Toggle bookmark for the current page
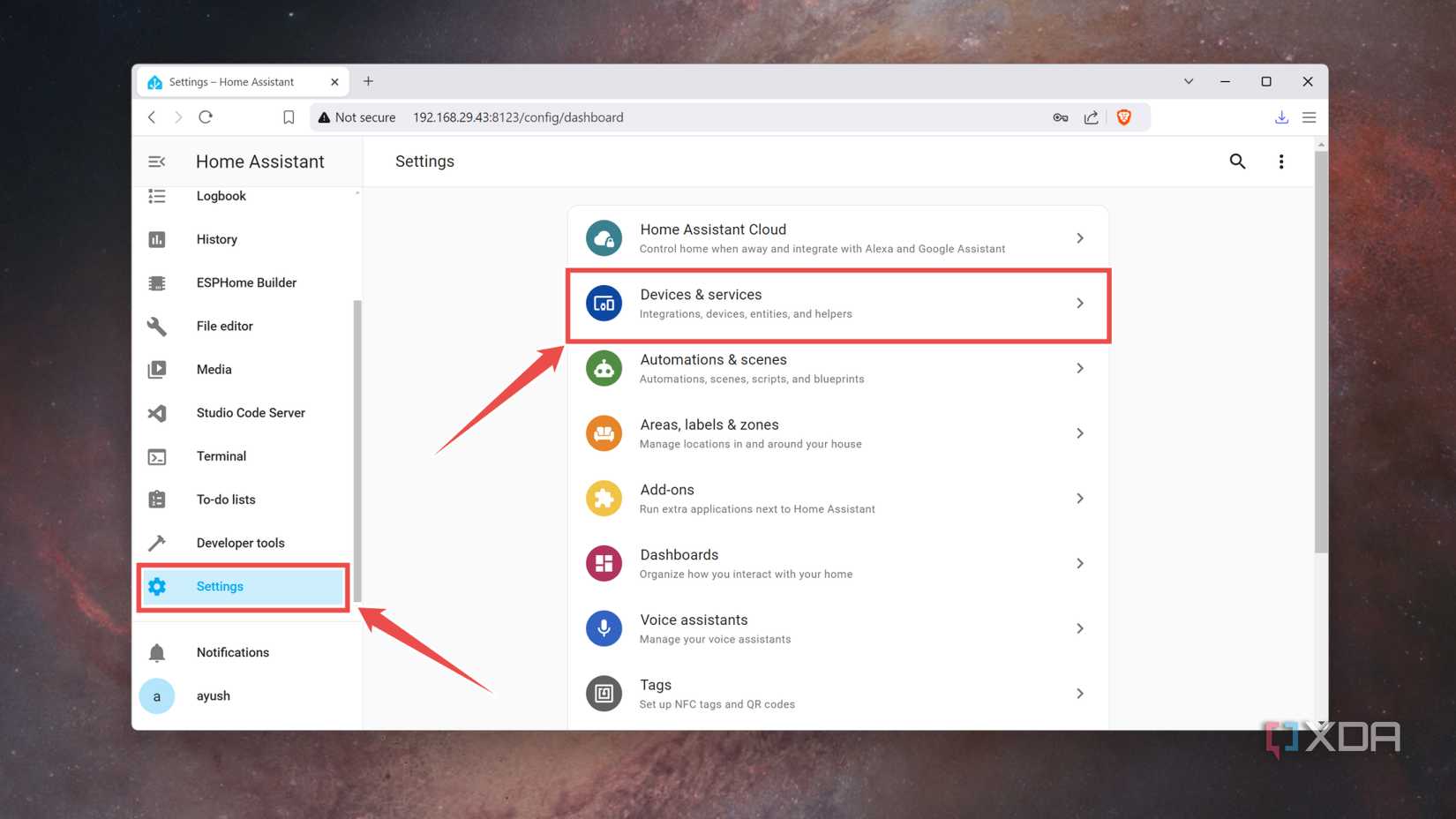 point(289,116)
